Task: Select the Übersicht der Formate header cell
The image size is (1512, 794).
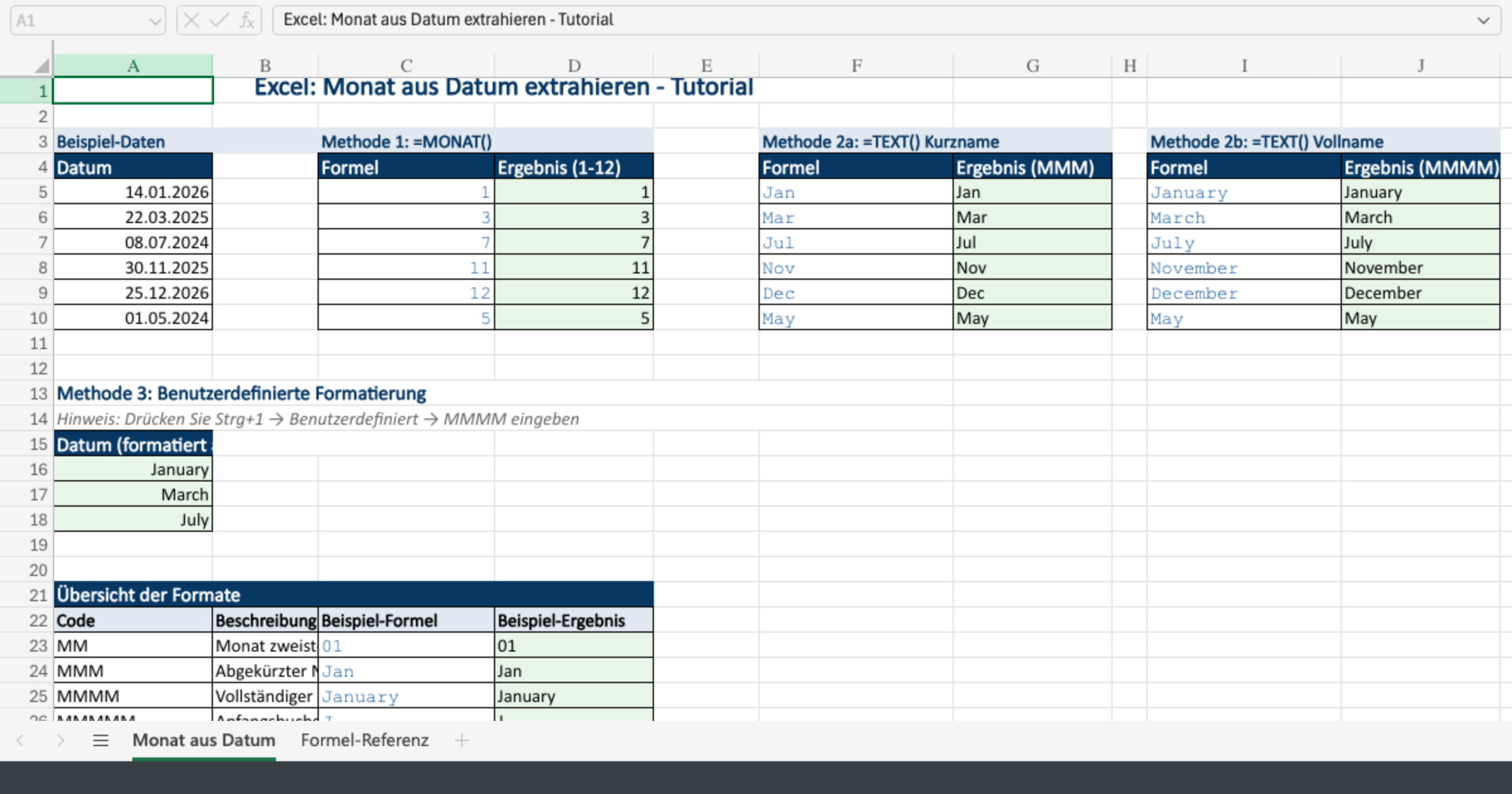Action: click(x=353, y=595)
